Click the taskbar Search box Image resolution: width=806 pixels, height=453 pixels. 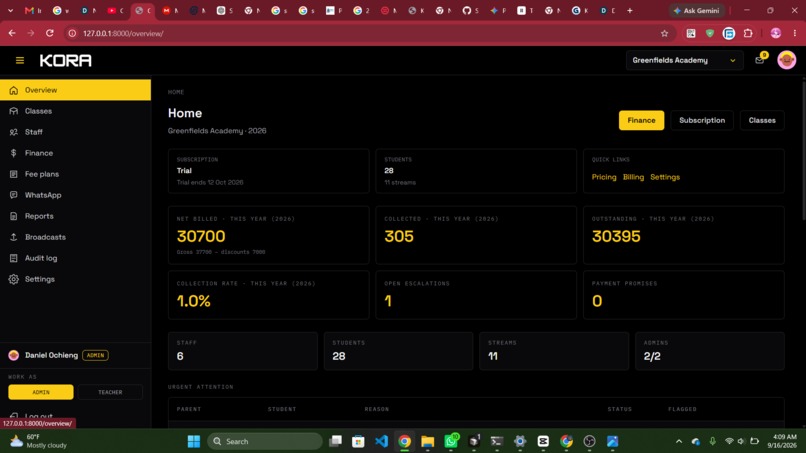pos(265,441)
